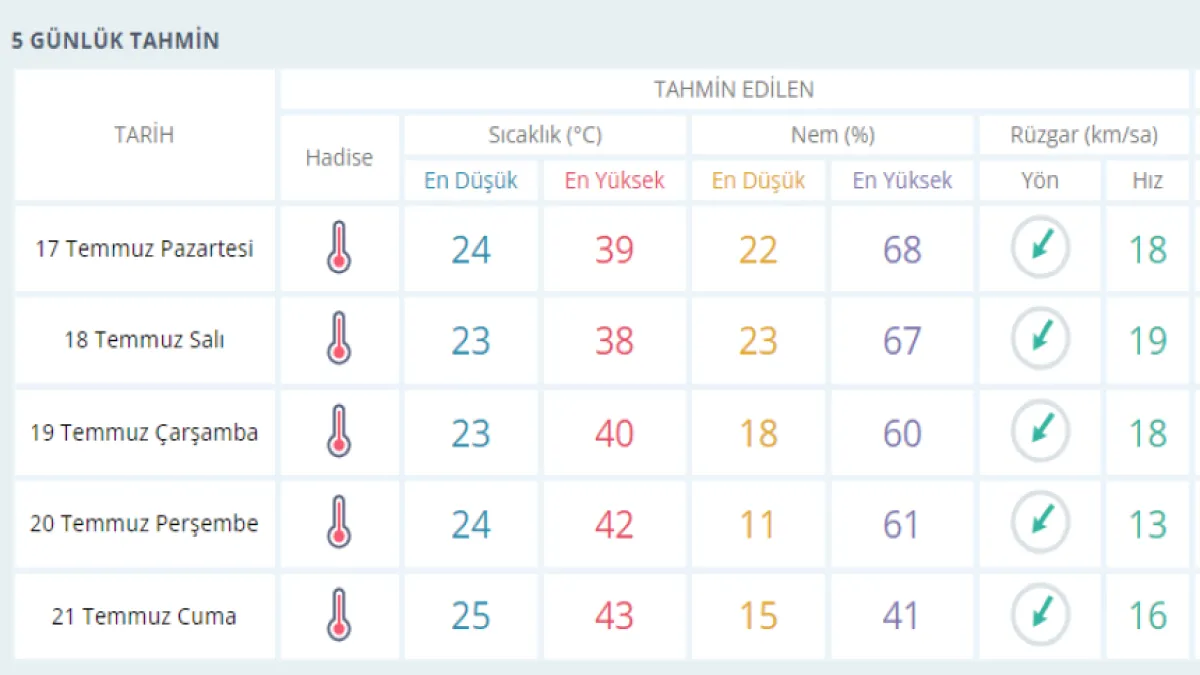The image size is (1200, 675).
Task: Click the Sıcaklık (°C) header
Action: [545, 135]
